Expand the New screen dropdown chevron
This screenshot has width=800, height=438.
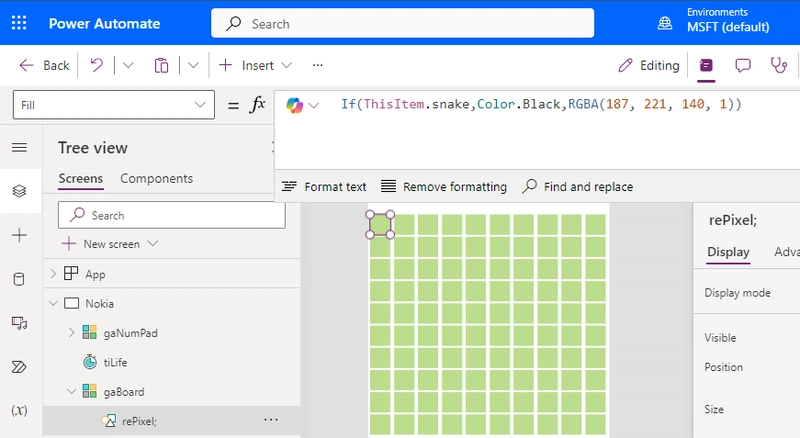(153, 244)
